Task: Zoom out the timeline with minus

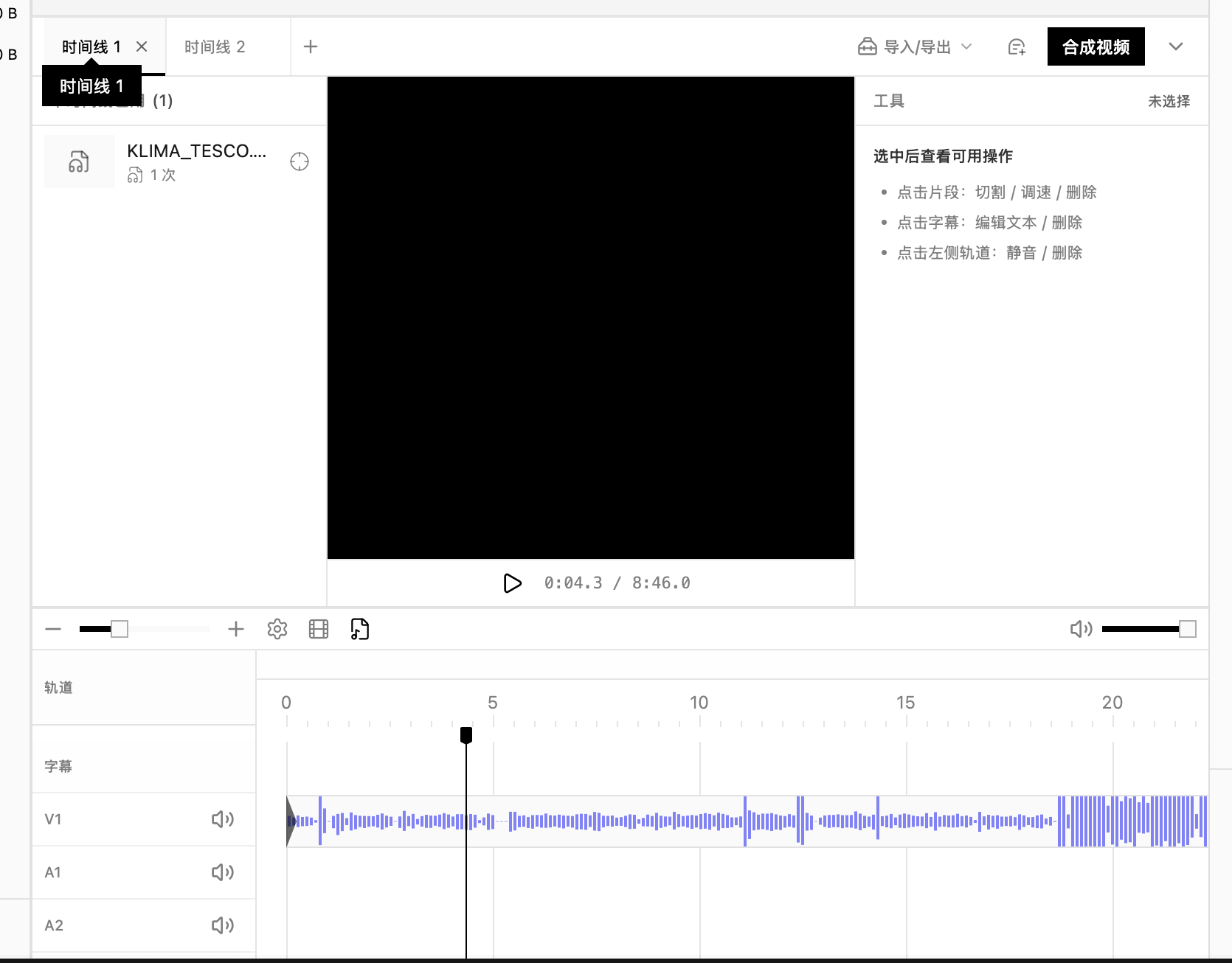Action: click(x=53, y=629)
